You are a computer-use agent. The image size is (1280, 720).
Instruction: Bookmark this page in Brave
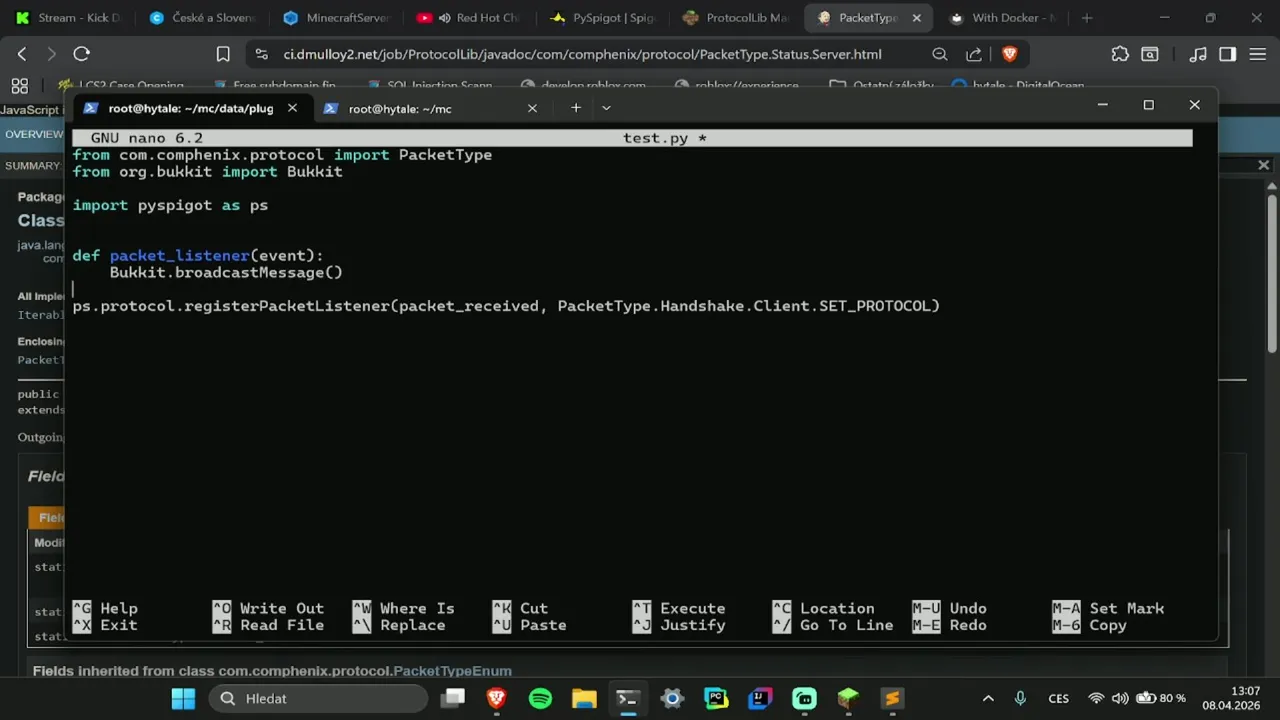pyautogui.click(x=223, y=54)
